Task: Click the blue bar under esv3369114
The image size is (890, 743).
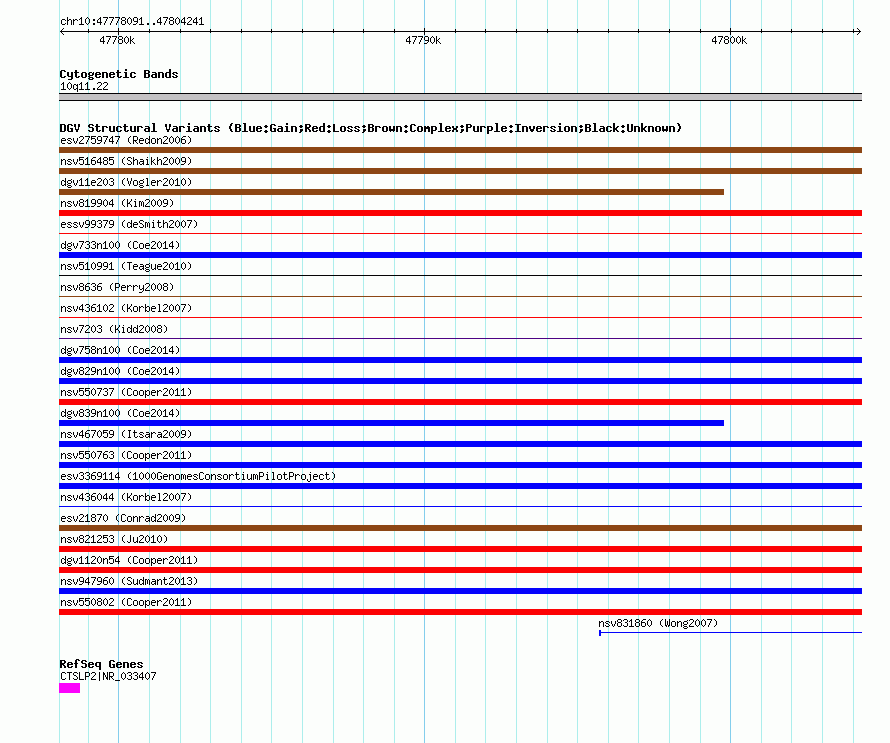Action: pyautogui.click(x=460, y=486)
